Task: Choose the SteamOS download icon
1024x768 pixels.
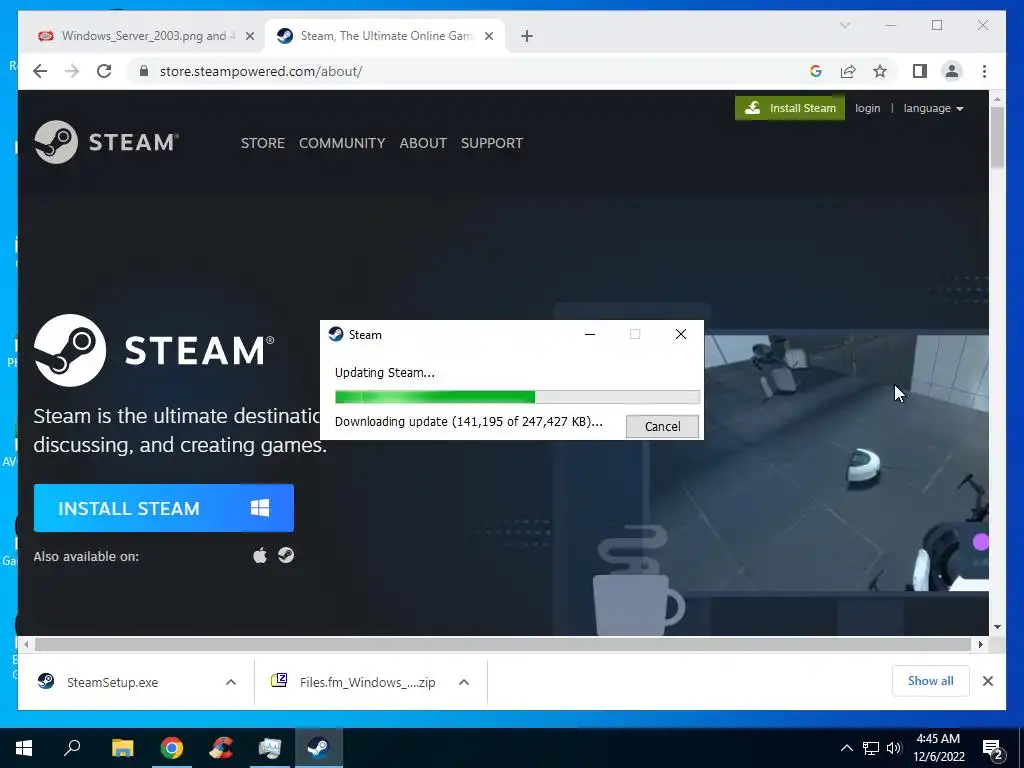Action: [x=286, y=555]
